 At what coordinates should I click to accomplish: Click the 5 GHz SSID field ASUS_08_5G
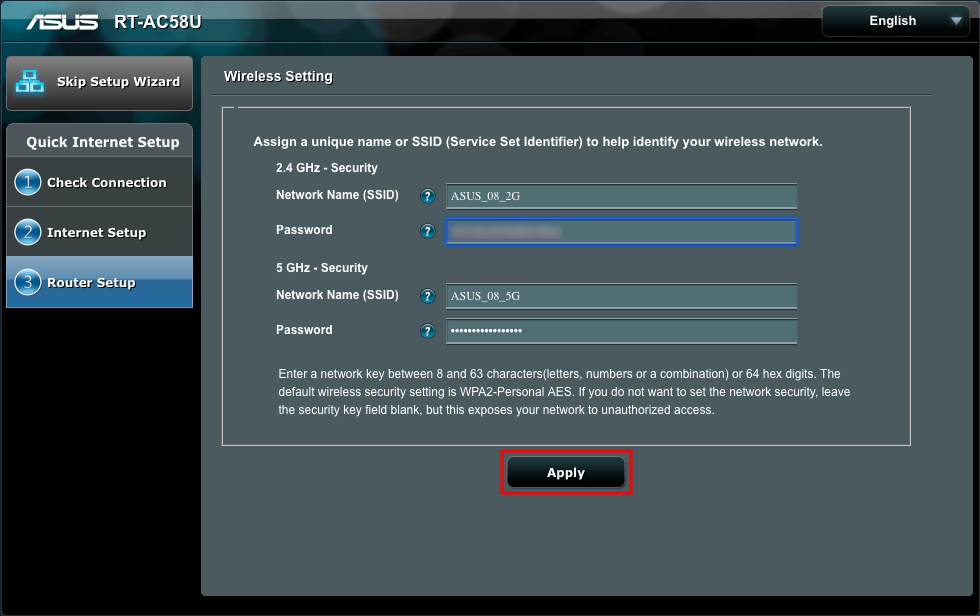click(621, 296)
